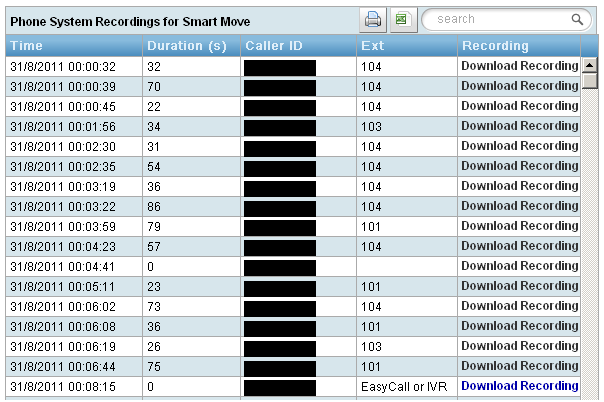Download recording for 00:00:32 call
Screen dimensions: 604x402
coord(519,66)
